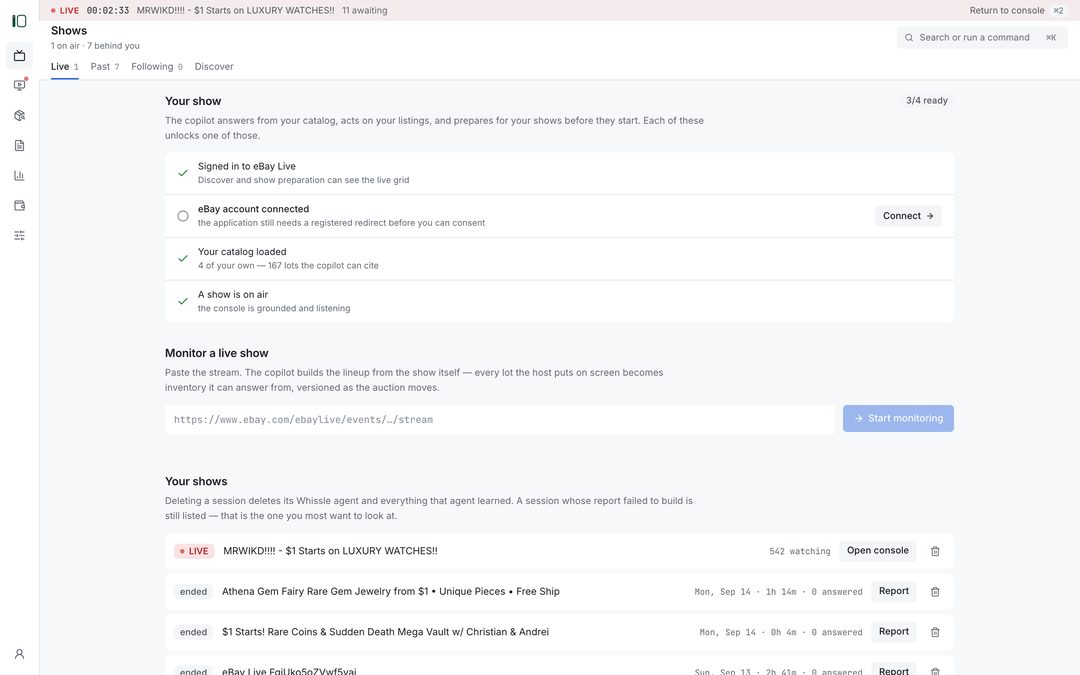Click checkmark beside A show is on air
Image resolution: width=1080 pixels, height=675 pixels.
pyautogui.click(x=183, y=301)
